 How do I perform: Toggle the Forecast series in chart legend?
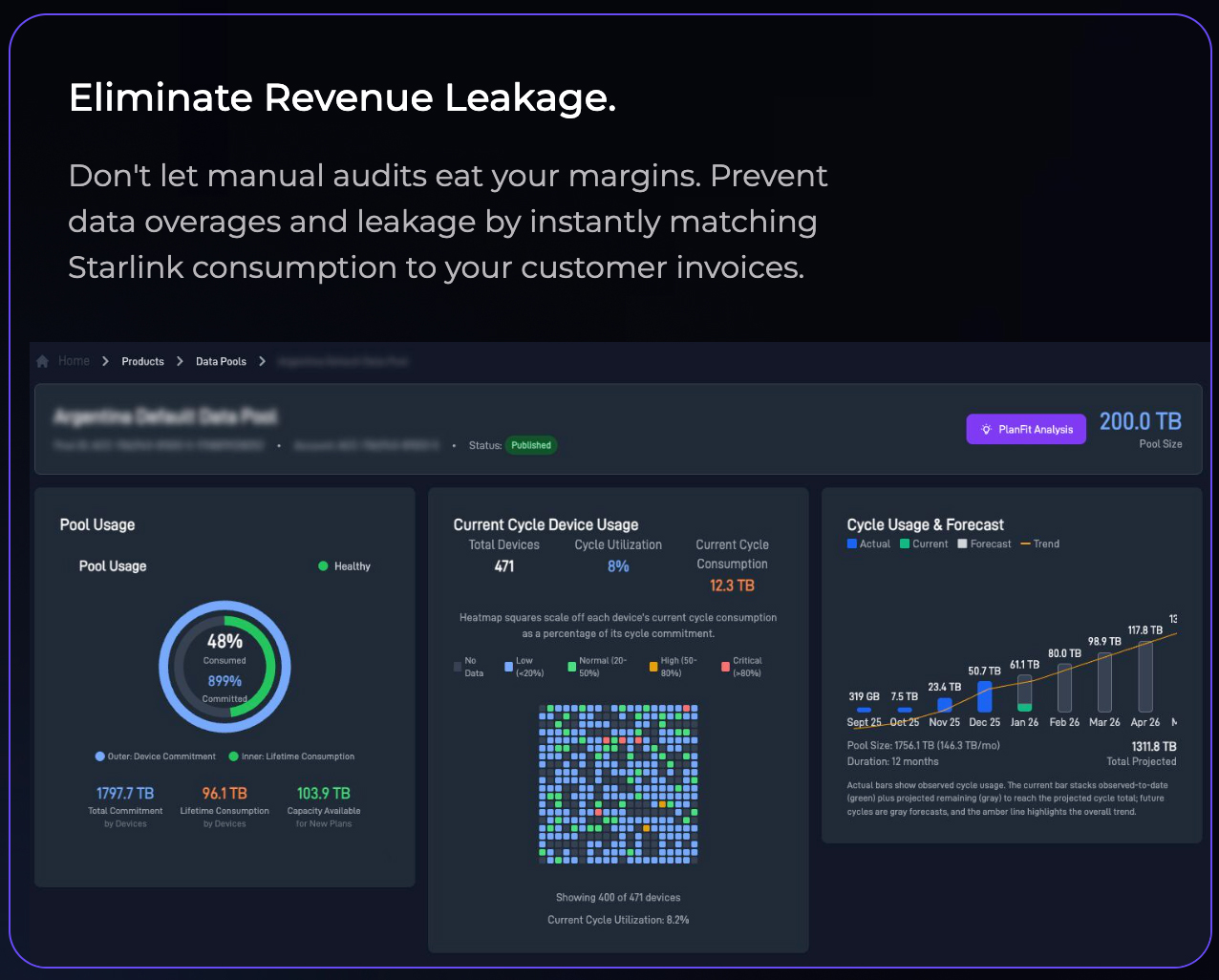point(984,543)
